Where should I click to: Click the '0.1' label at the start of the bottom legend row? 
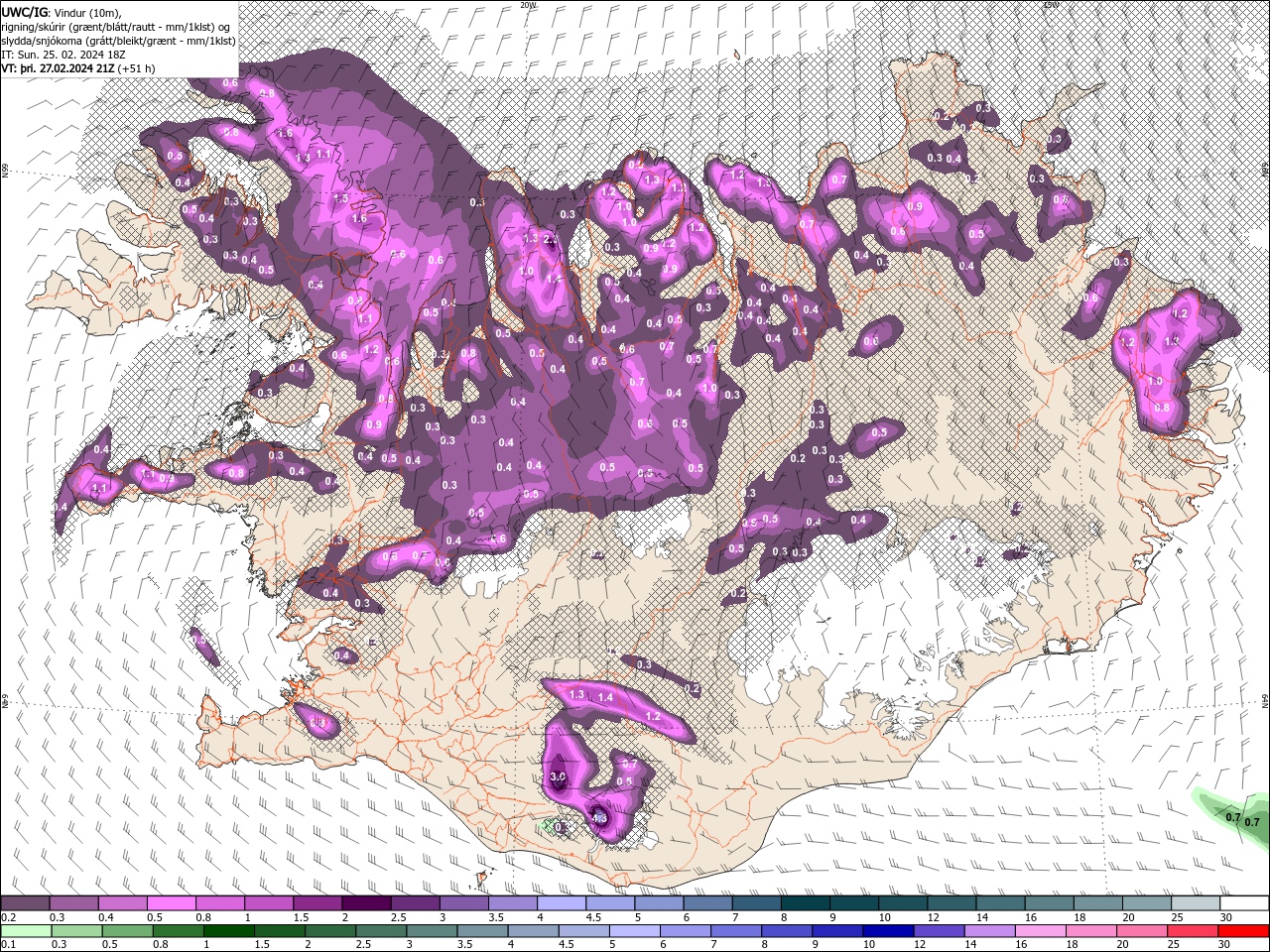8,945
